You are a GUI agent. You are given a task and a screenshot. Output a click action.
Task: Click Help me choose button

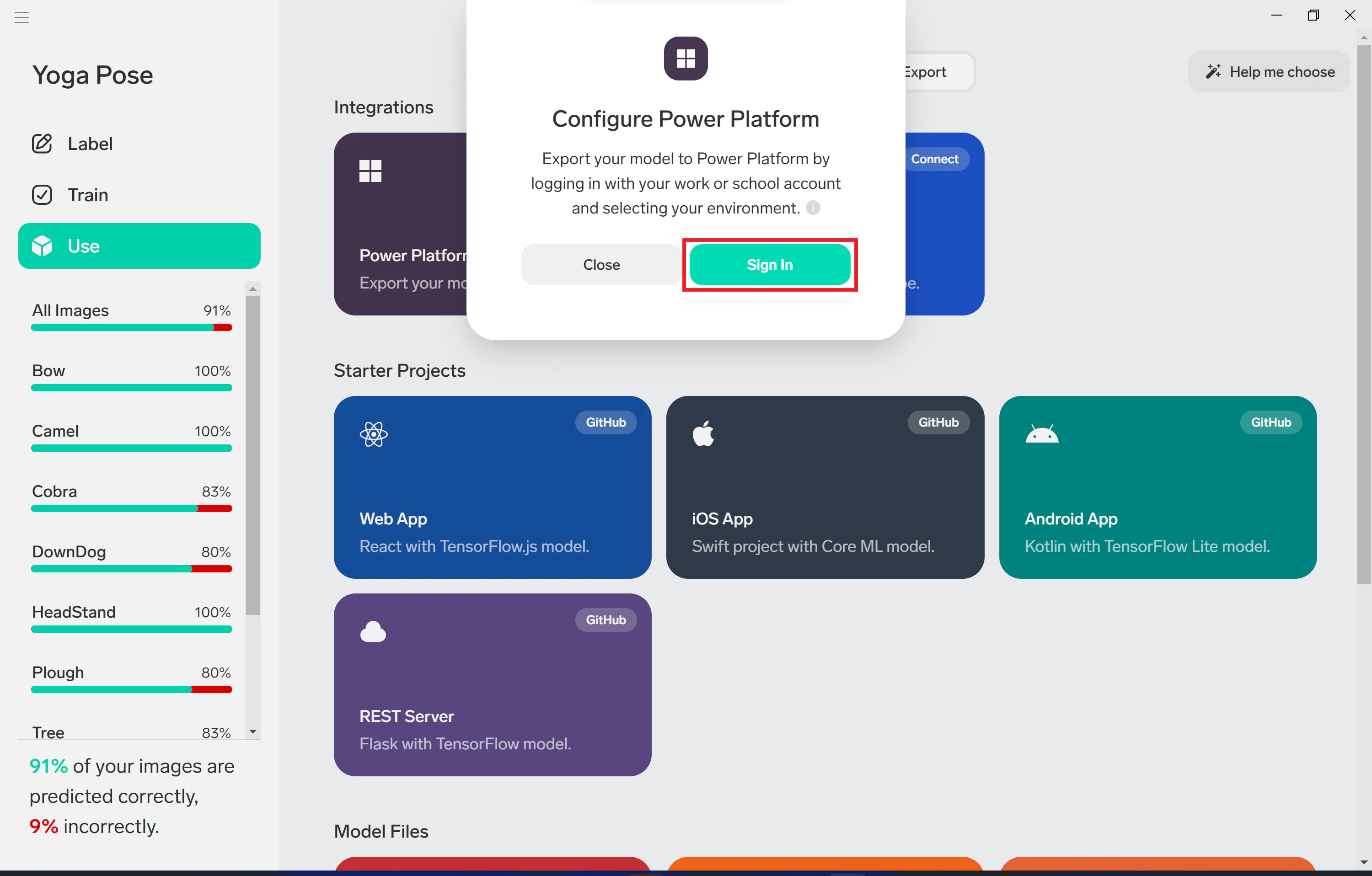[x=1269, y=72]
